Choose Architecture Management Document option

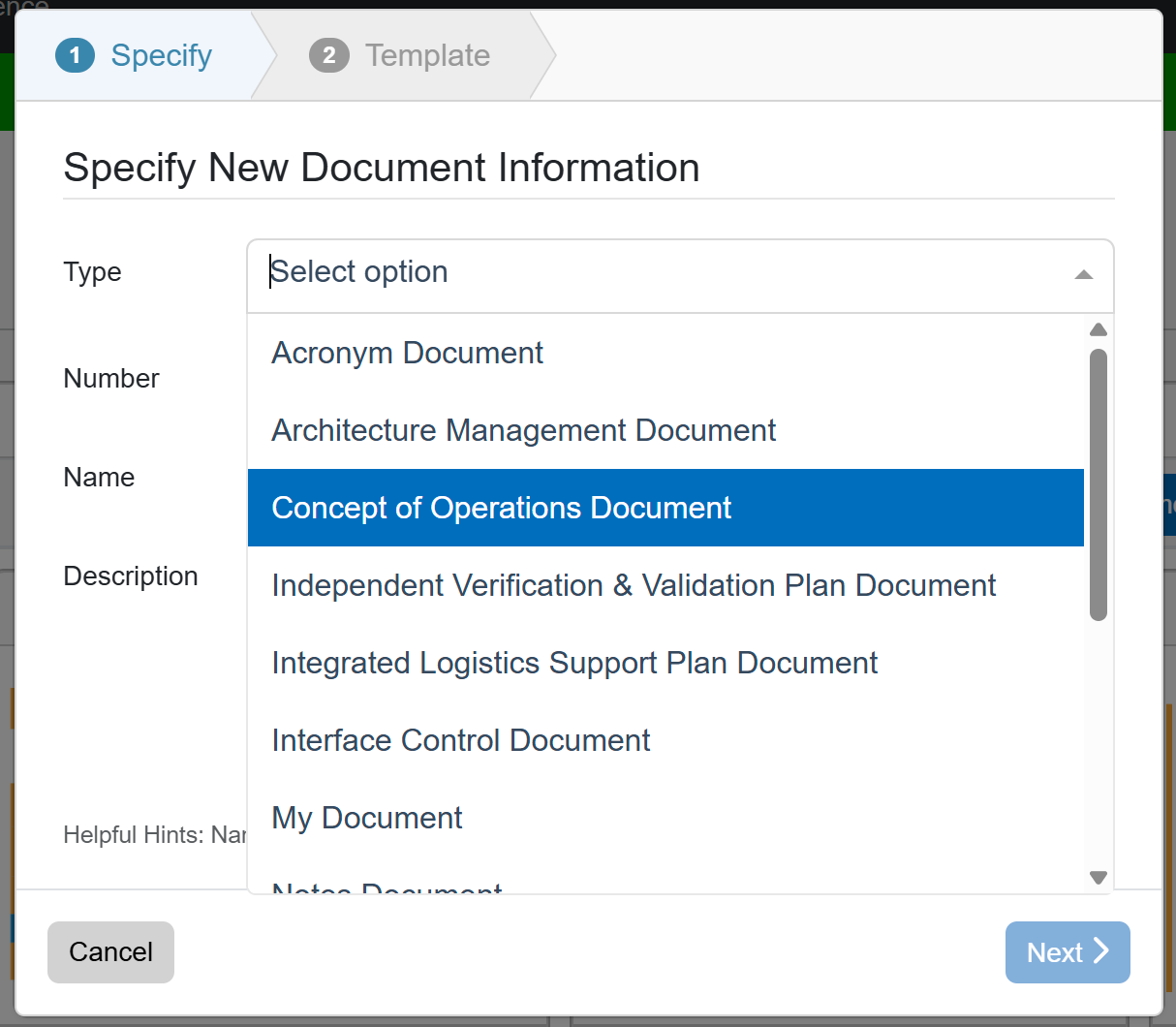[x=523, y=430]
